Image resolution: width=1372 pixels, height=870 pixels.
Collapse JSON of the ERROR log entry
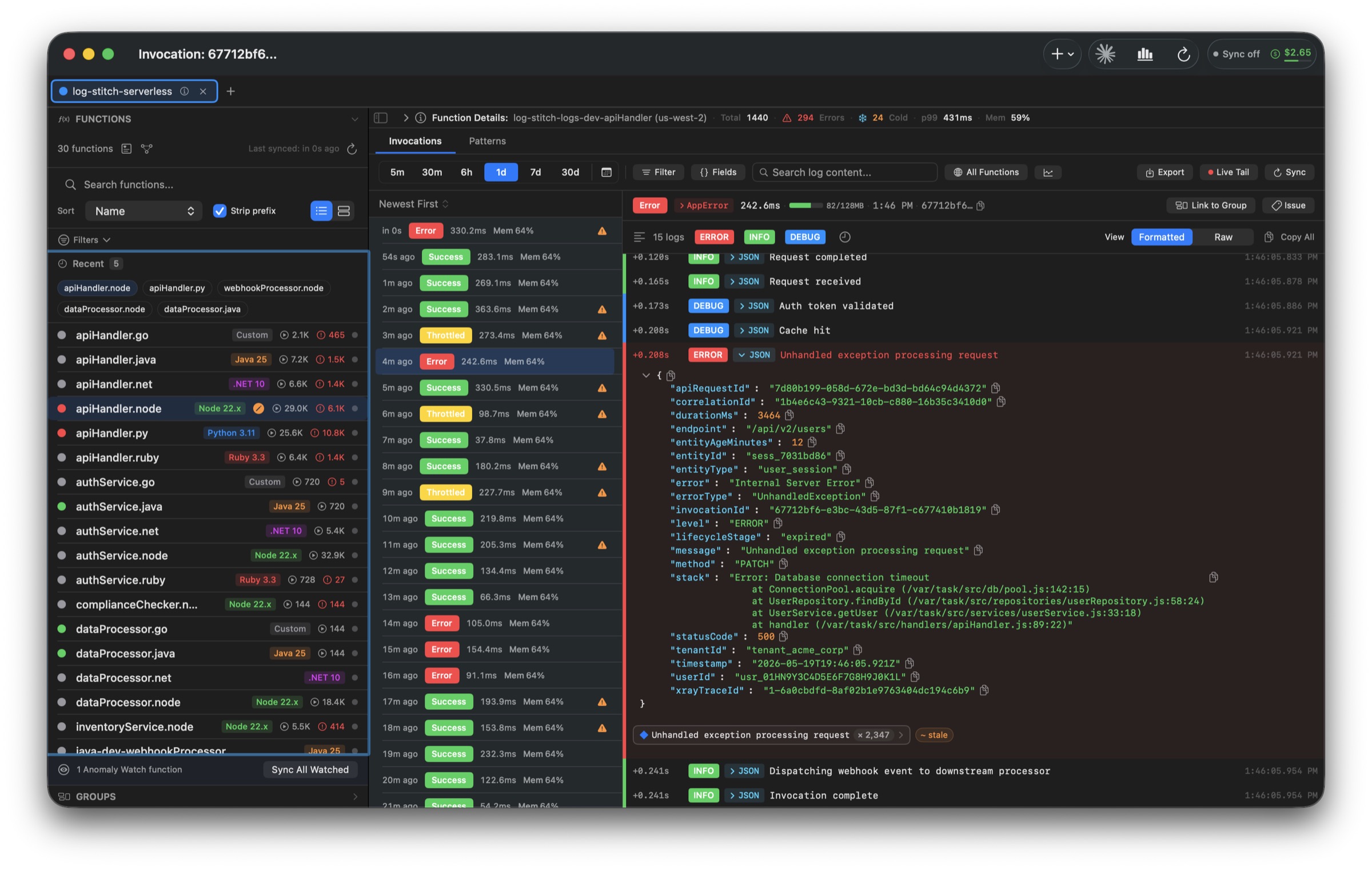tap(754, 355)
